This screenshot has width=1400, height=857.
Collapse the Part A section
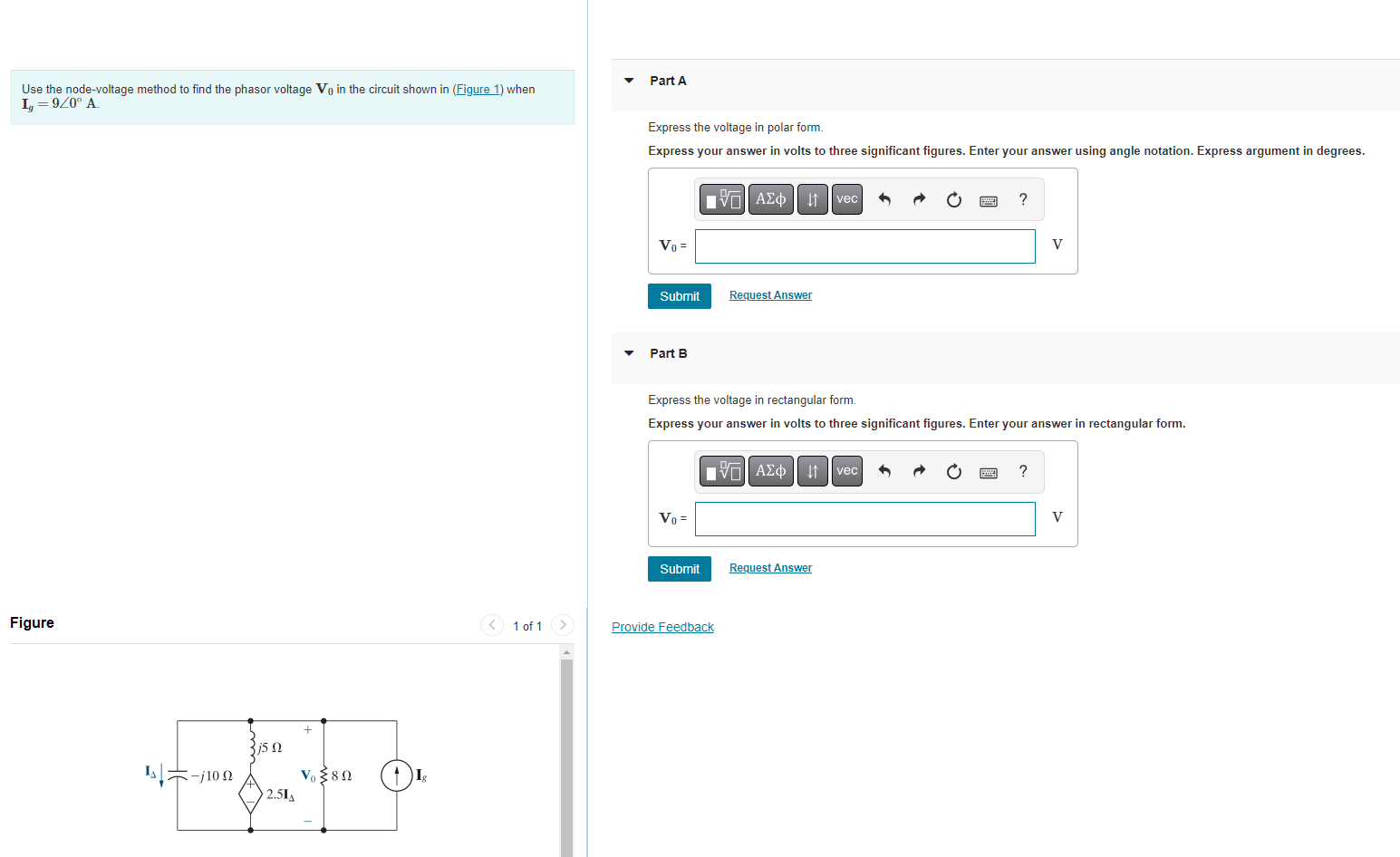629,81
